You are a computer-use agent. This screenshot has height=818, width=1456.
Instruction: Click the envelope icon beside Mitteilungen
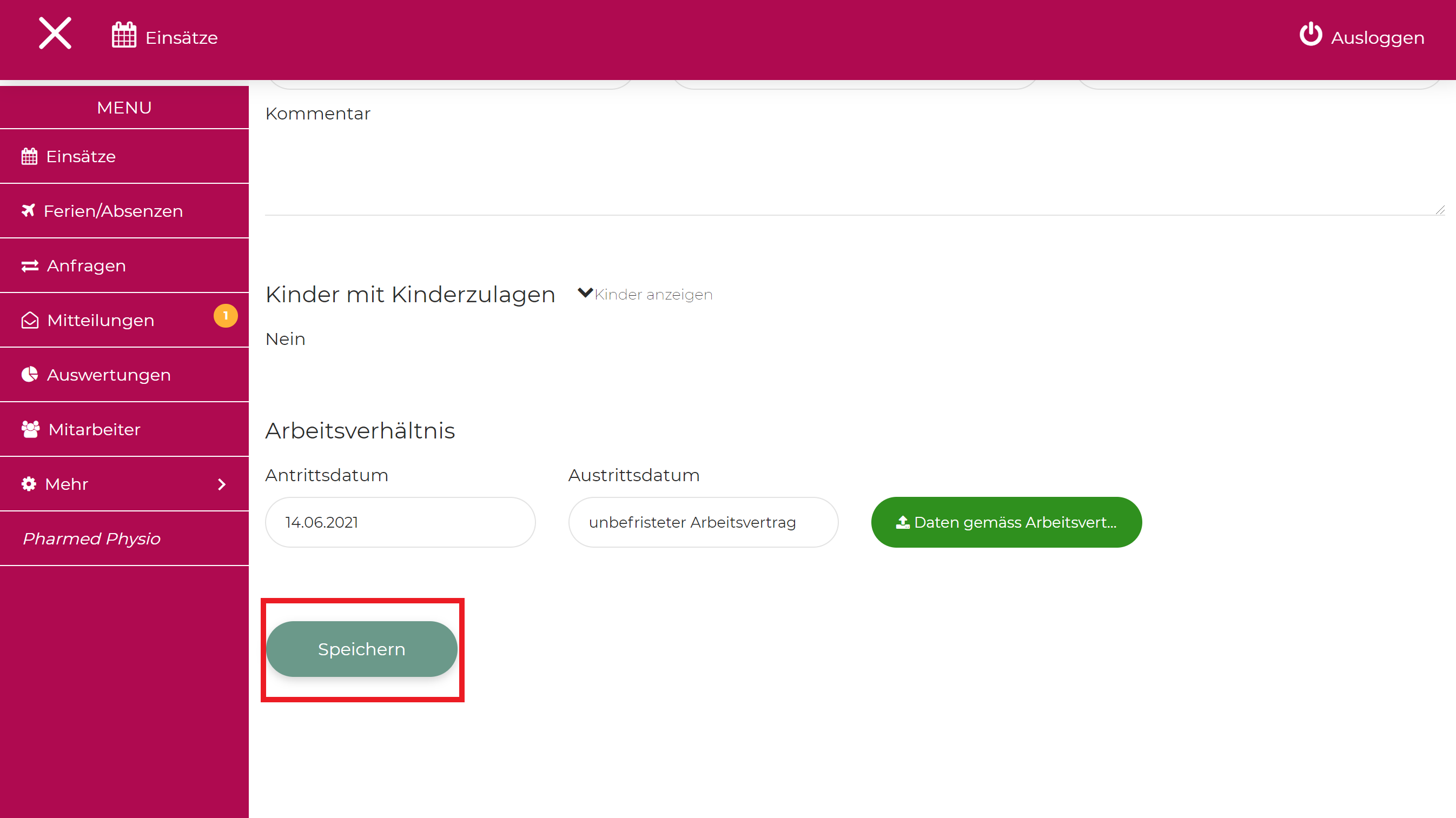pos(29,320)
